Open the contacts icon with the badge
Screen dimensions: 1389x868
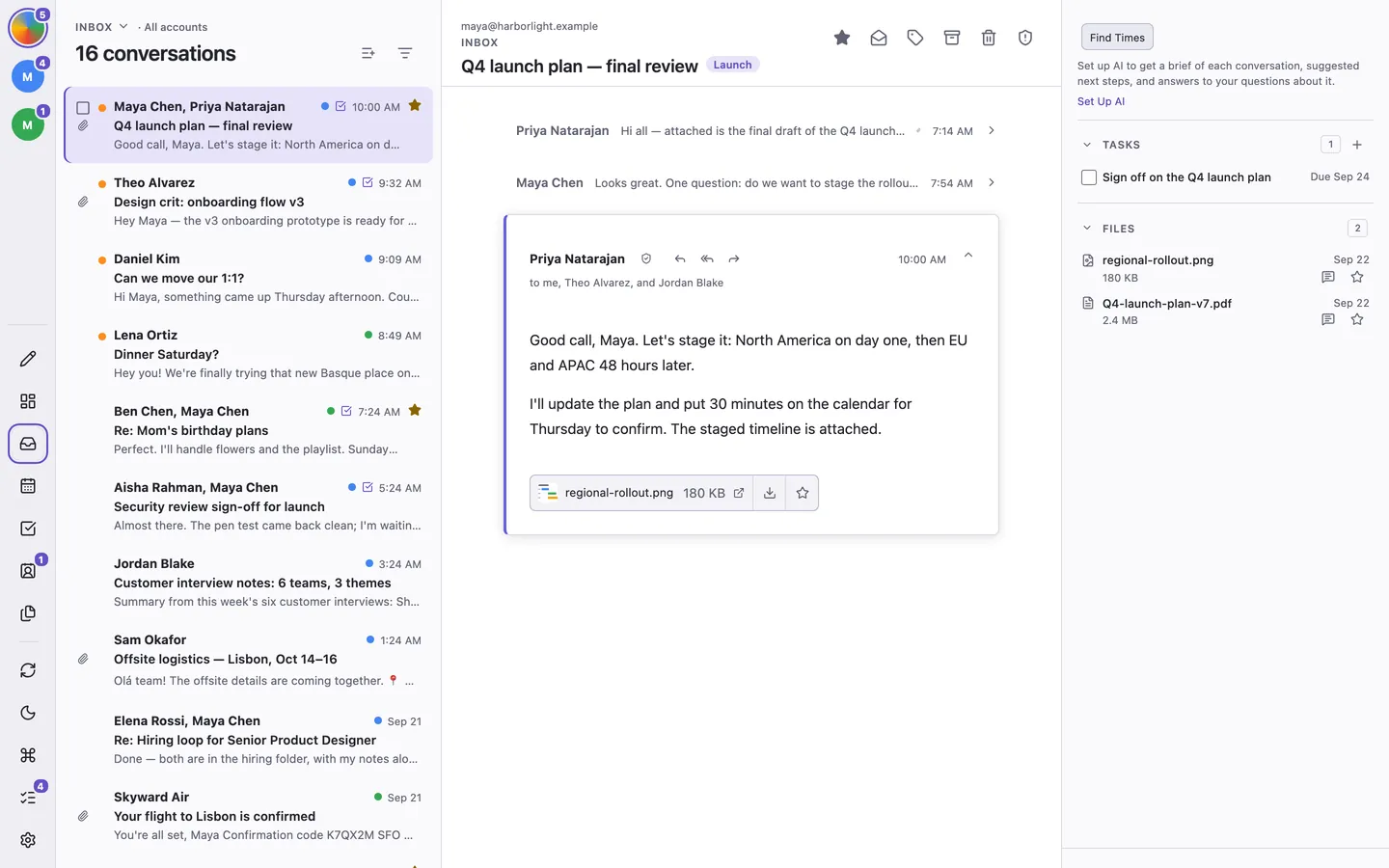click(x=28, y=571)
